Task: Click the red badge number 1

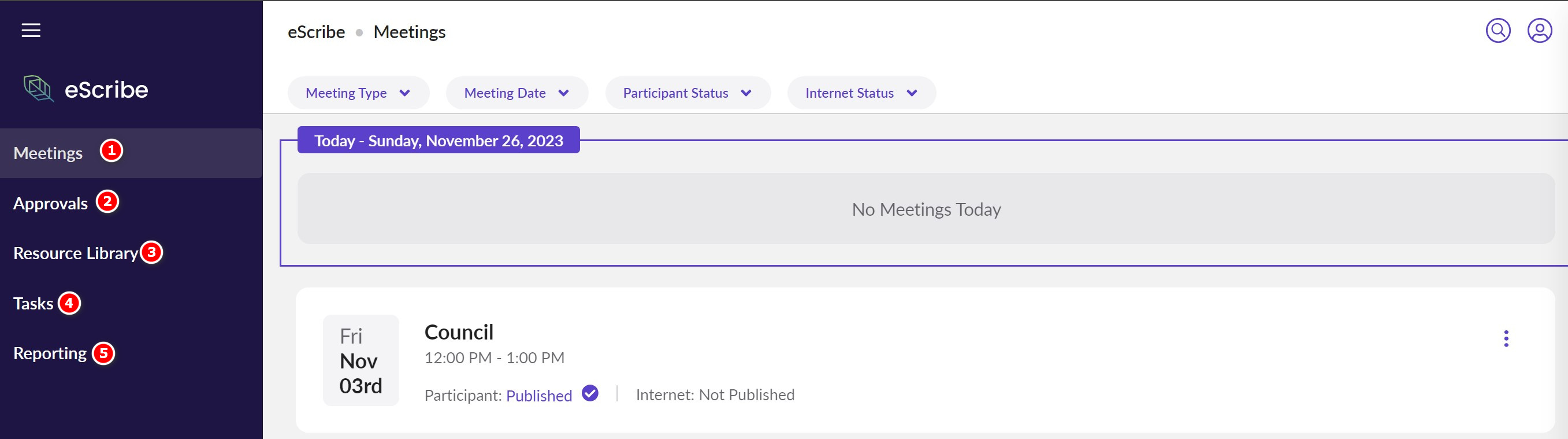Action: pos(112,150)
